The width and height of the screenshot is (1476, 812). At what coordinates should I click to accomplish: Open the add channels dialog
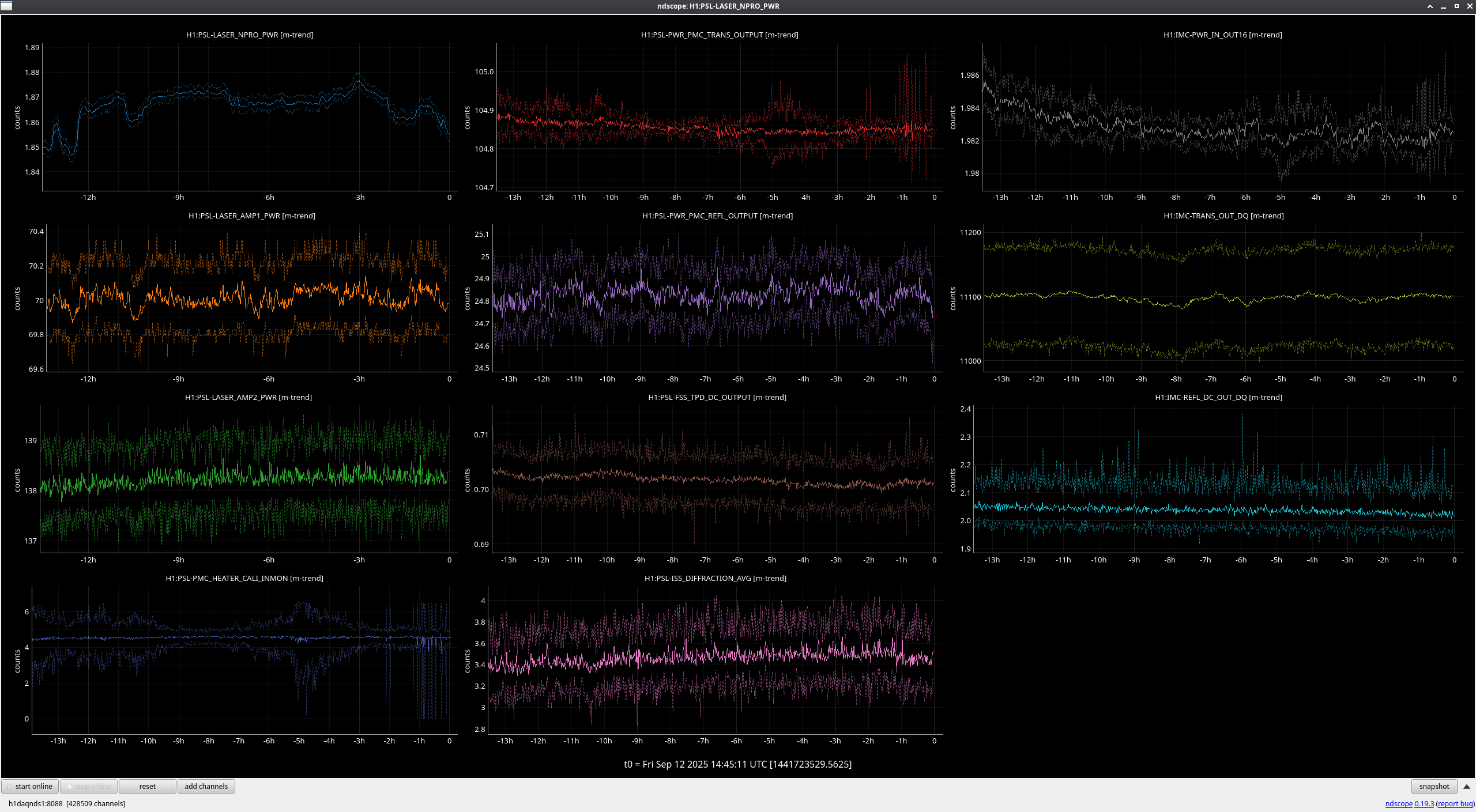pos(206,786)
